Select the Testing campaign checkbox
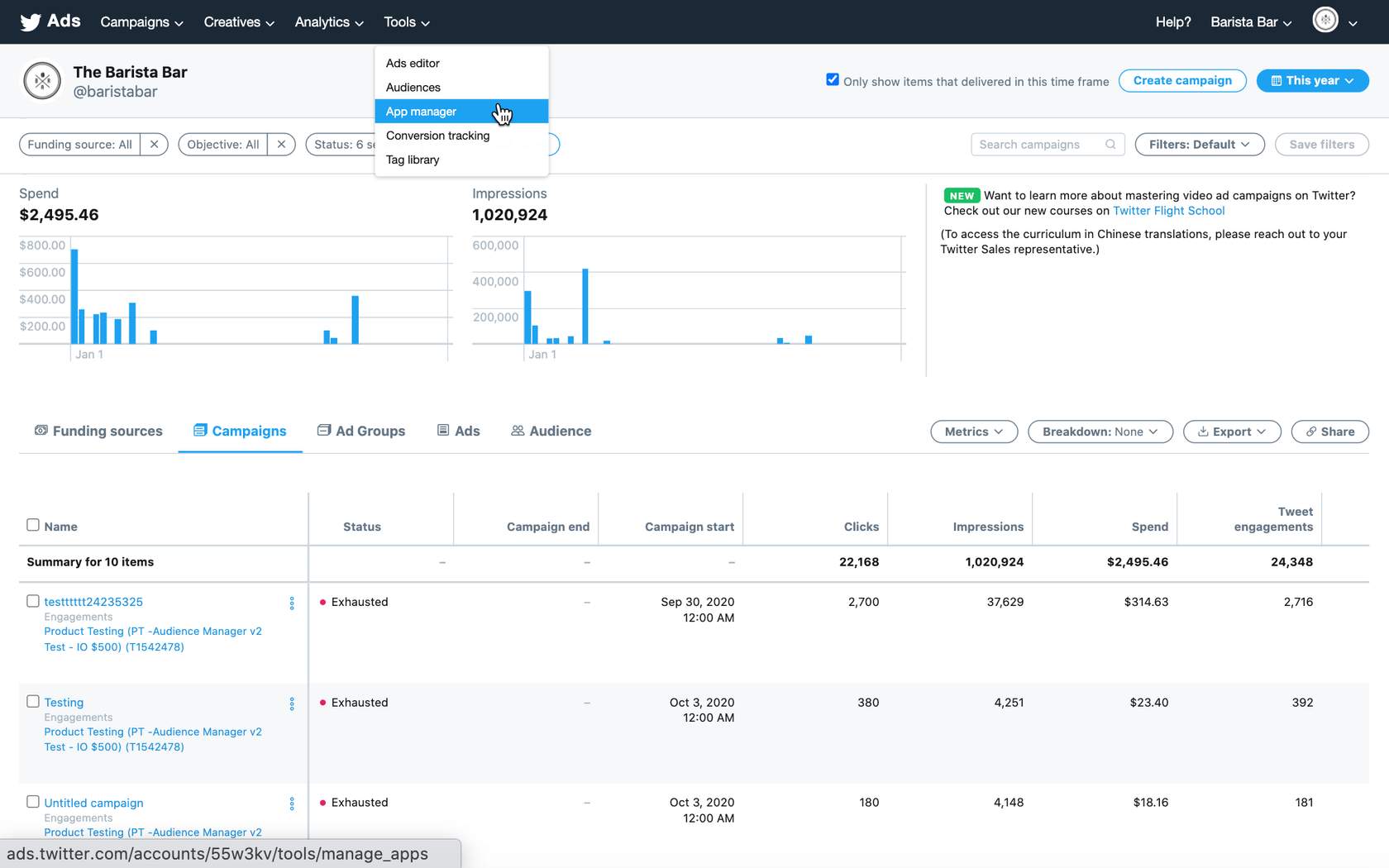 33,701
